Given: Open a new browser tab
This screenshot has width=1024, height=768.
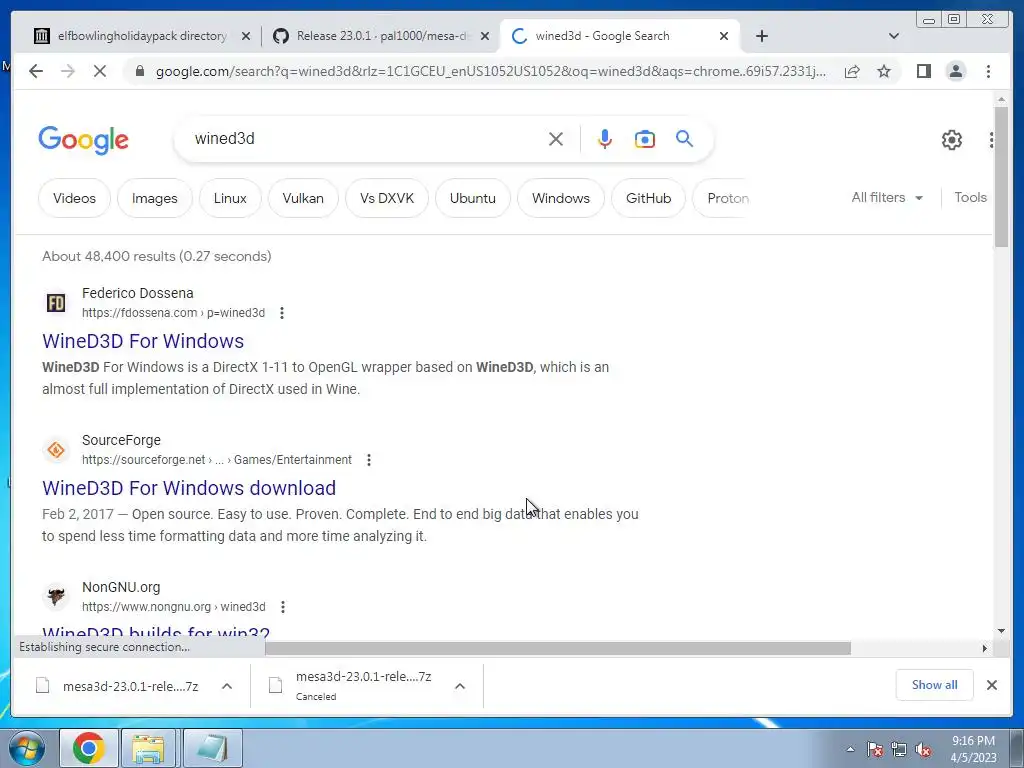Looking at the screenshot, I should pos(761,36).
